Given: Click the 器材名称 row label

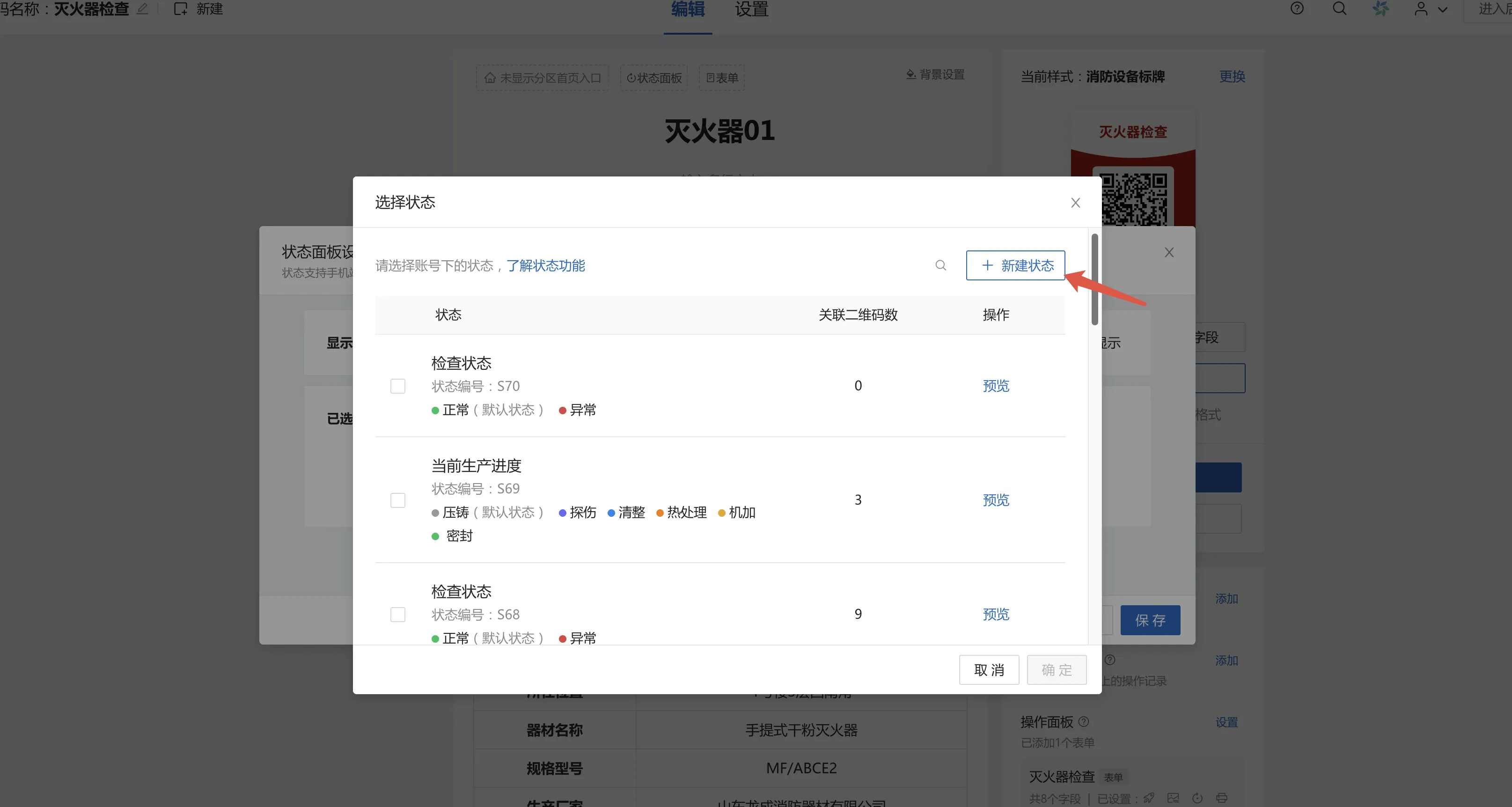Looking at the screenshot, I should click(554, 730).
